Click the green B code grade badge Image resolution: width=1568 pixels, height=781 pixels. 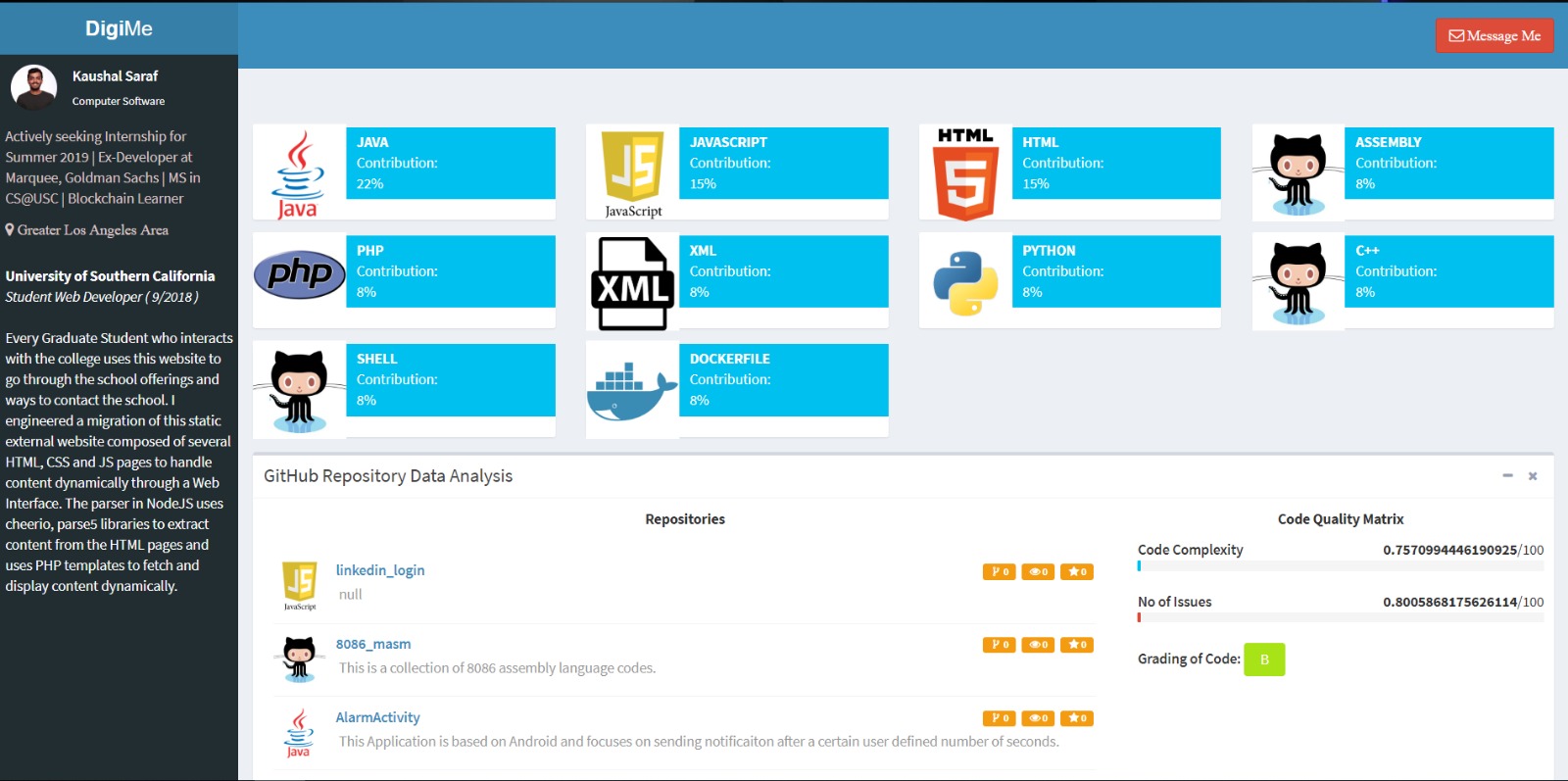click(1264, 659)
